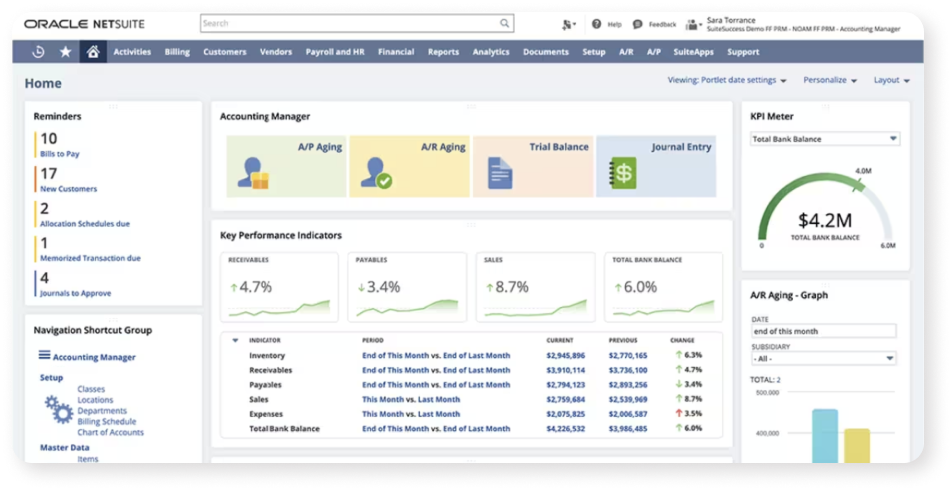Viewport: 952px width, 491px height.
Task: Open the A/R Aging shortcut tile
Action: click(x=408, y=166)
